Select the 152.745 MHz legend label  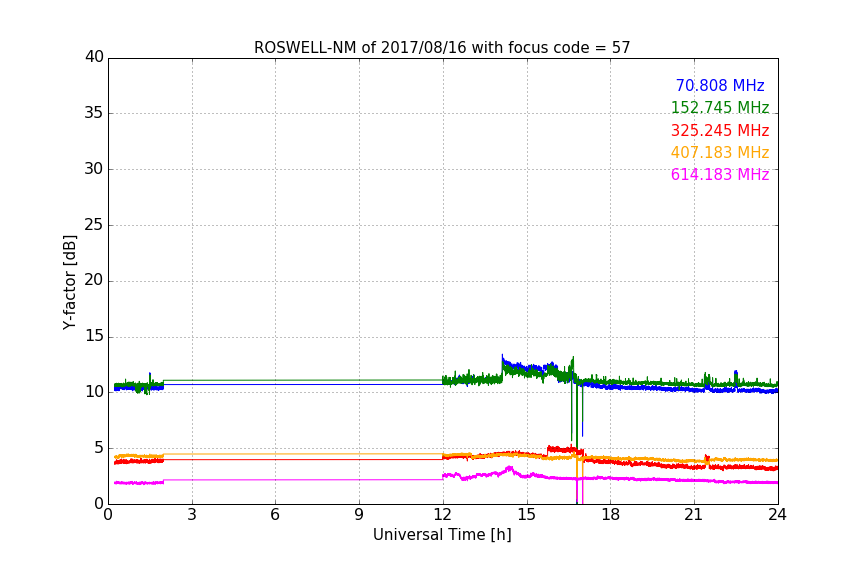(x=720, y=107)
